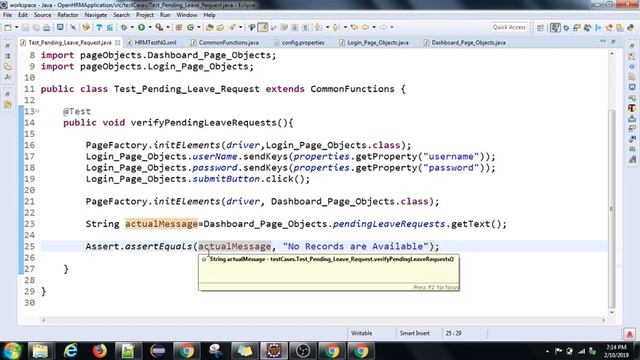The image size is (640, 360).
Task: Open the Windows Start button
Action: coord(12,351)
